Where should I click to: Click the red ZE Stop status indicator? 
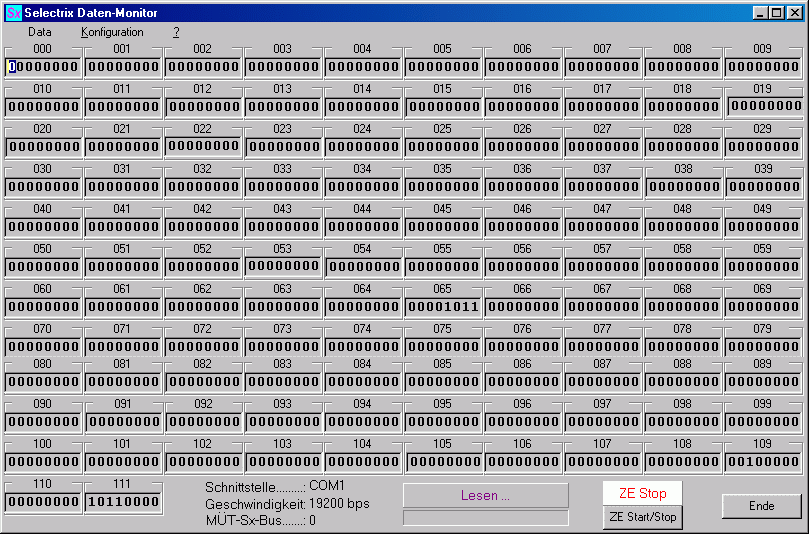click(x=642, y=493)
